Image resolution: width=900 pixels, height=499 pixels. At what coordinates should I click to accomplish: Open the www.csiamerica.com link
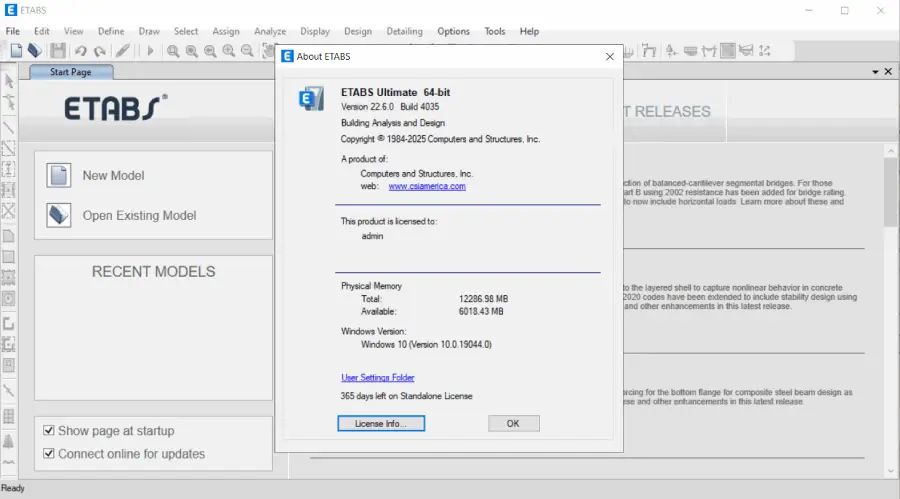click(427, 186)
